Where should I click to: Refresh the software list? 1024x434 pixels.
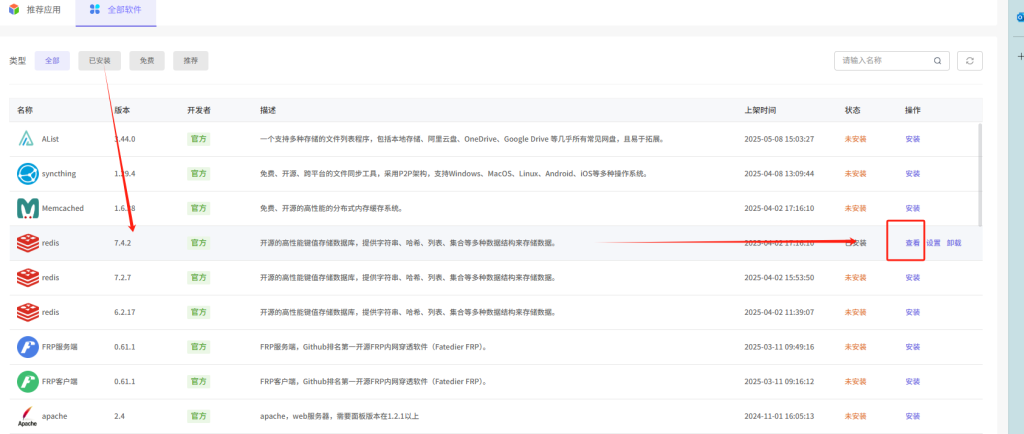click(x=970, y=61)
